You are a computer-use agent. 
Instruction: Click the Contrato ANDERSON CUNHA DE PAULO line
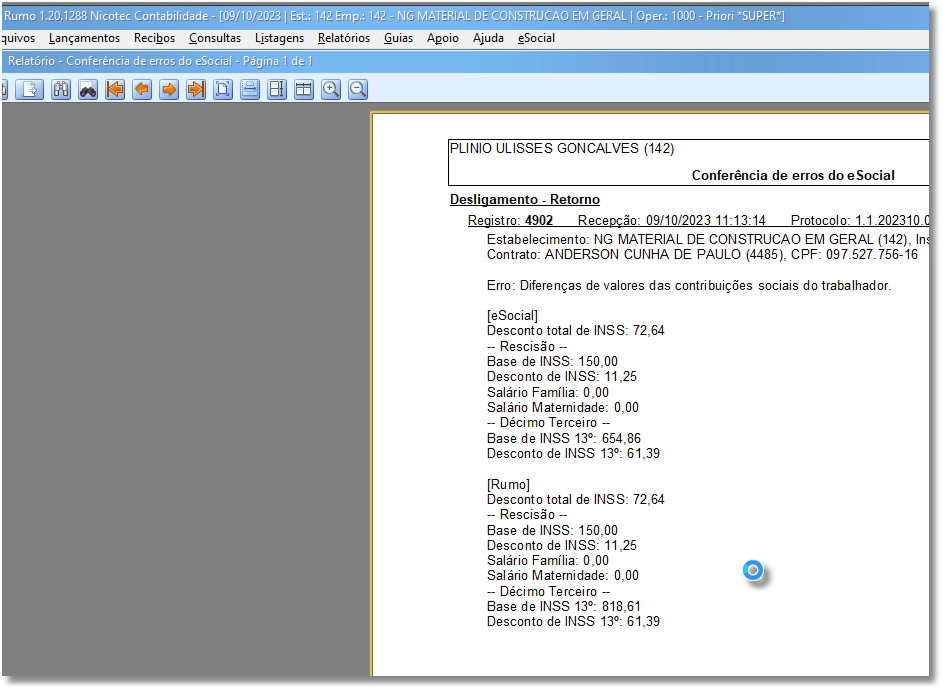pyautogui.click(x=702, y=255)
